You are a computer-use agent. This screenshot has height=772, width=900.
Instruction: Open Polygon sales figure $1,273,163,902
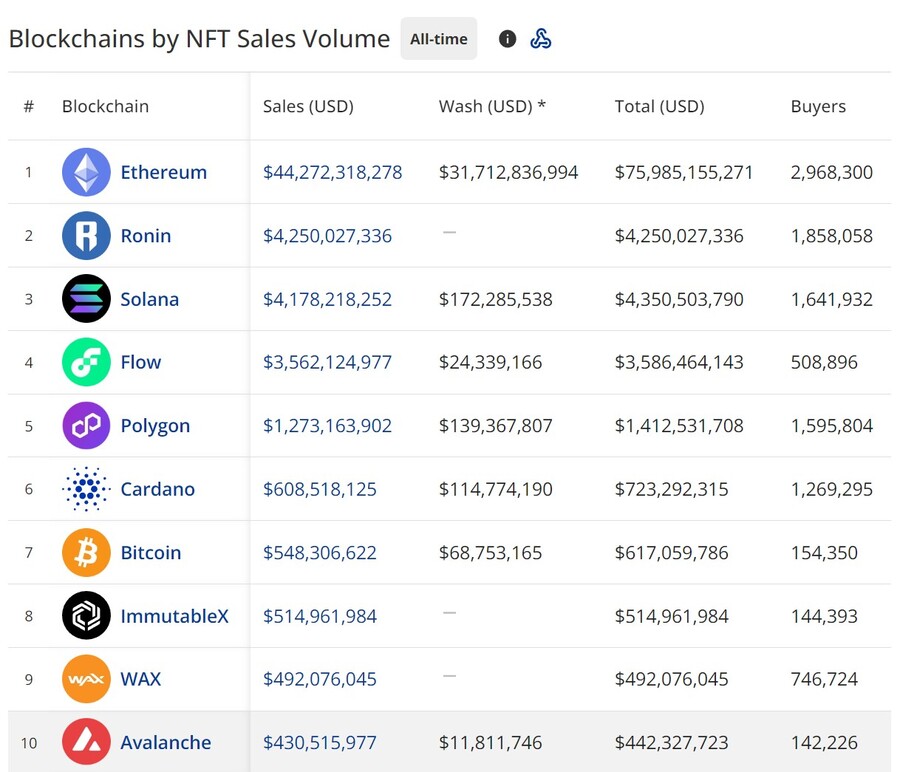point(327,425)
